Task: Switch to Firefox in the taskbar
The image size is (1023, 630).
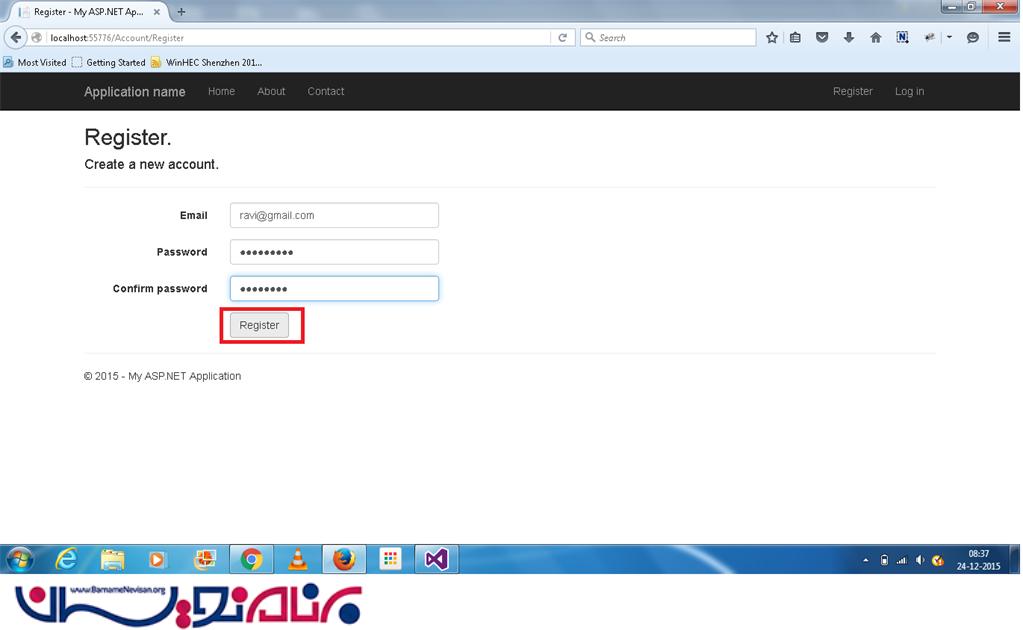Action: tap(344, 560)
